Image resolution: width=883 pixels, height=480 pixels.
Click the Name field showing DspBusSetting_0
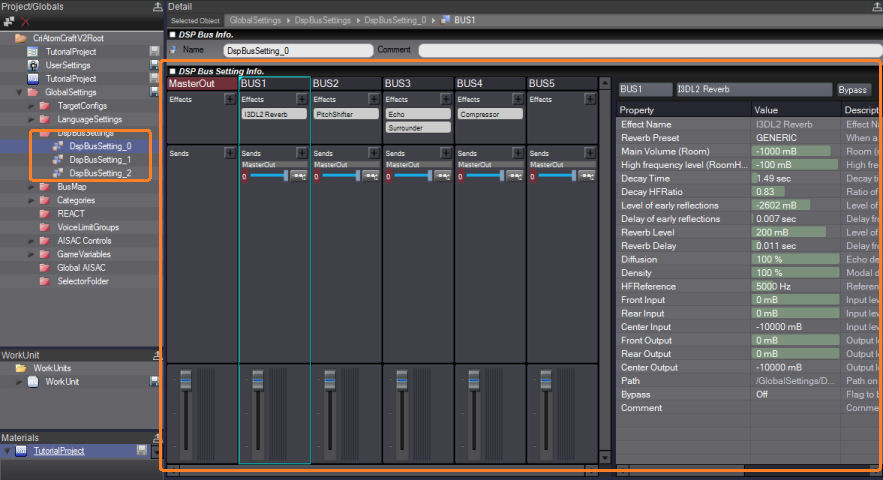point(298,51)
